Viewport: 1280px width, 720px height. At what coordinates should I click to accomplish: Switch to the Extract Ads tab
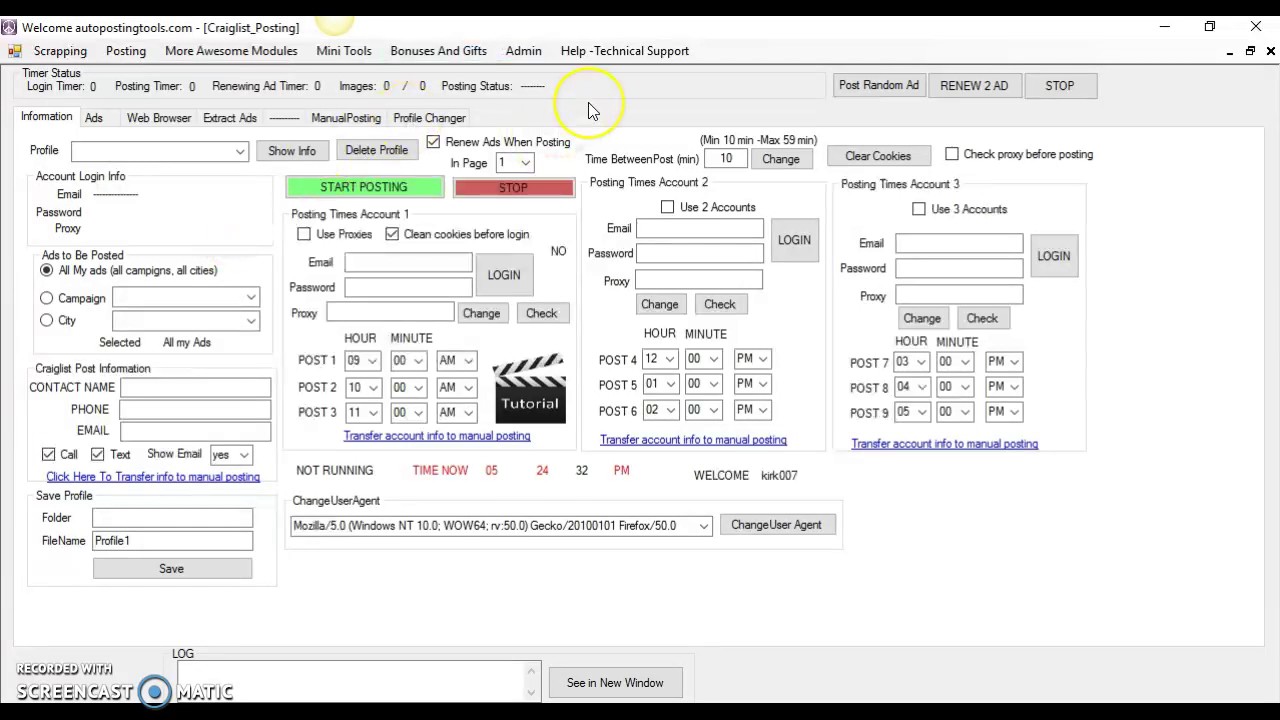[x=230, y=118]
